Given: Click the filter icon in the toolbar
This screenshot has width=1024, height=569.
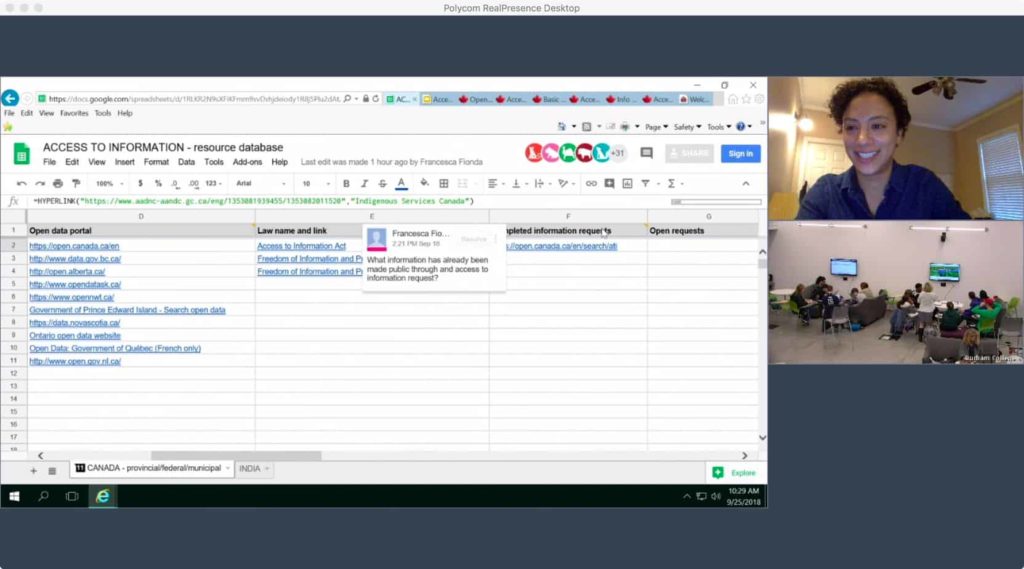Looking at the screenshot, I should tap(645, 184).
